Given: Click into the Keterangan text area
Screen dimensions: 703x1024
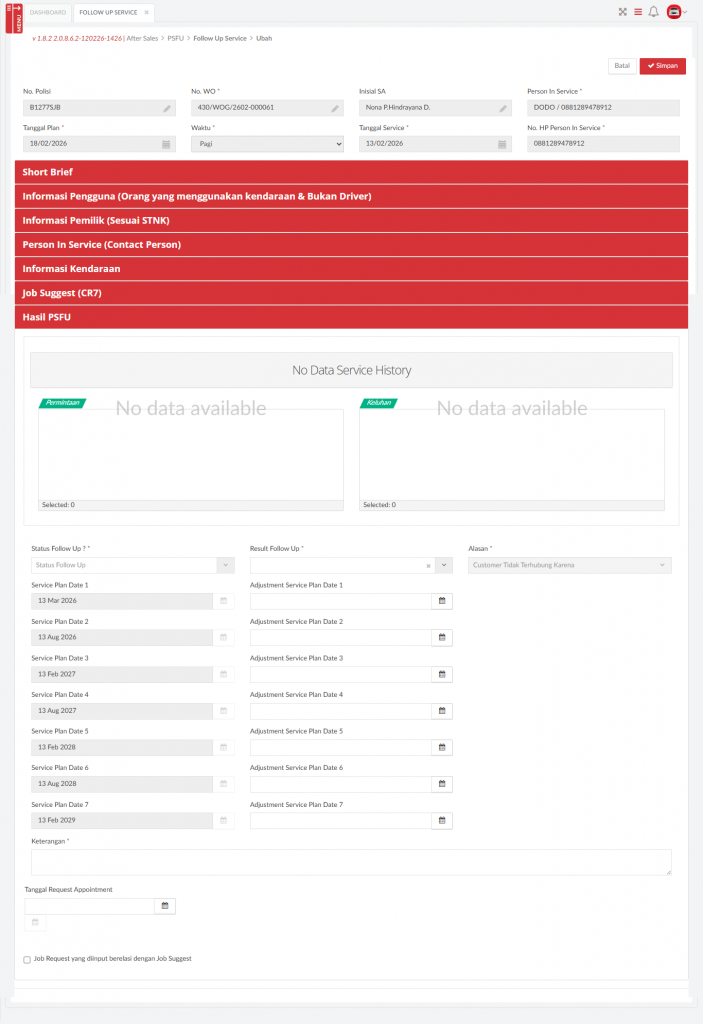Looking at the screenshot, I should 350,862.
